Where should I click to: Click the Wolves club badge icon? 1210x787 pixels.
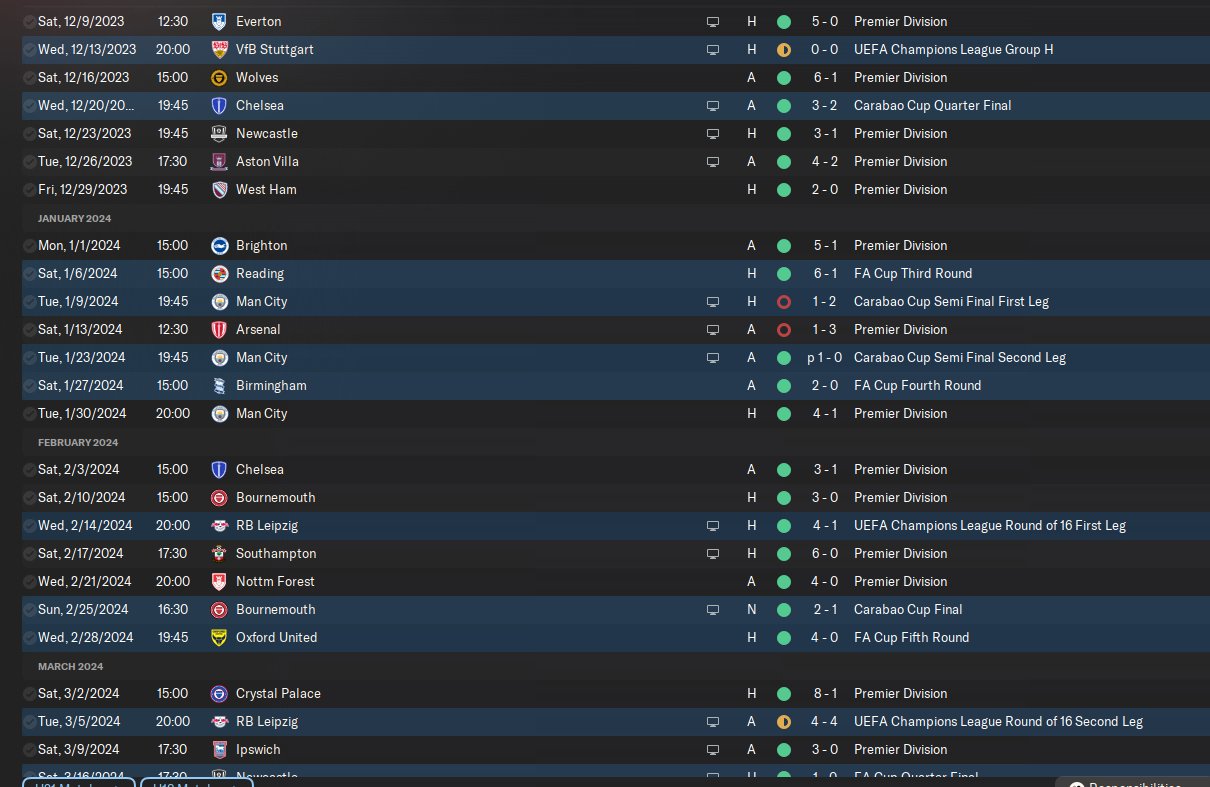tap(219, 77)
